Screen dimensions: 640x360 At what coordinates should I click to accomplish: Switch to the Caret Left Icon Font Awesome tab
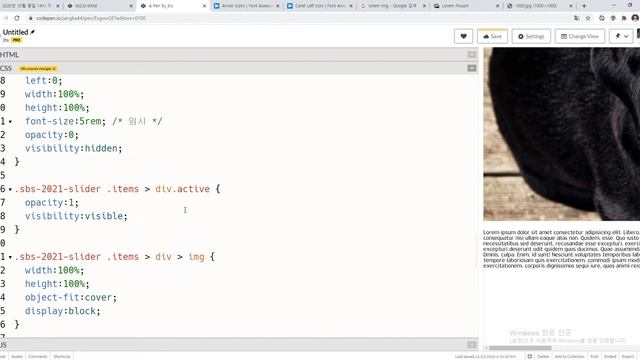click(320, 6)
